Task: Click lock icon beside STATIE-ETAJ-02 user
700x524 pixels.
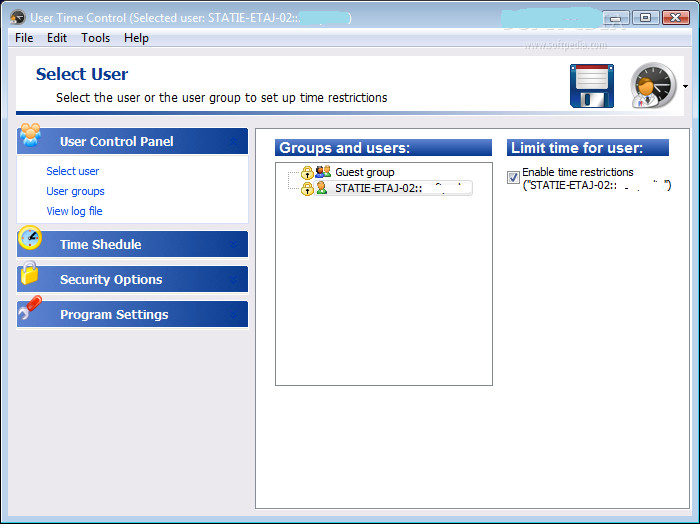Action: coord(307,189)
